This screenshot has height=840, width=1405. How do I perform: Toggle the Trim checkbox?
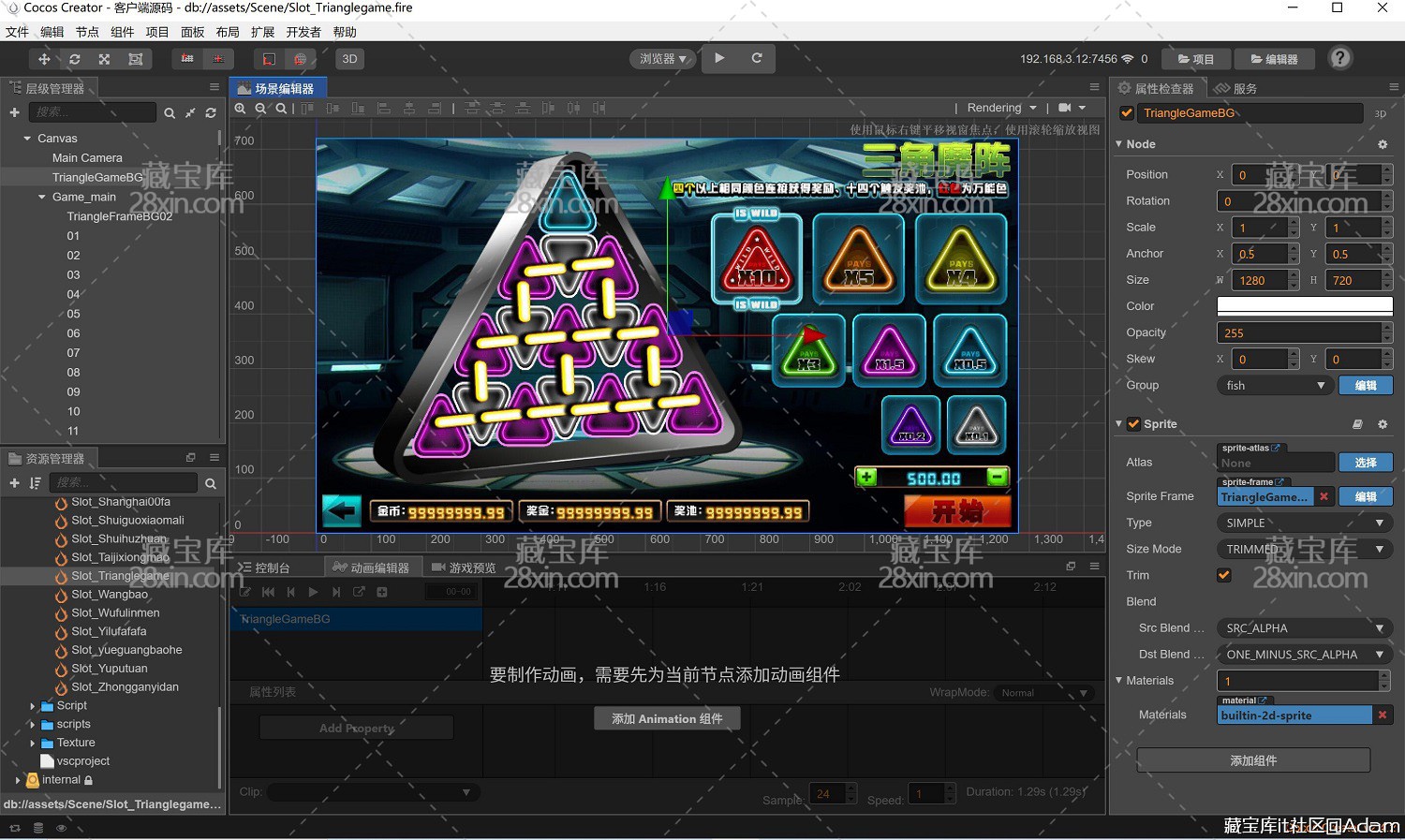pyautogui.click(x=1224, y=575)
